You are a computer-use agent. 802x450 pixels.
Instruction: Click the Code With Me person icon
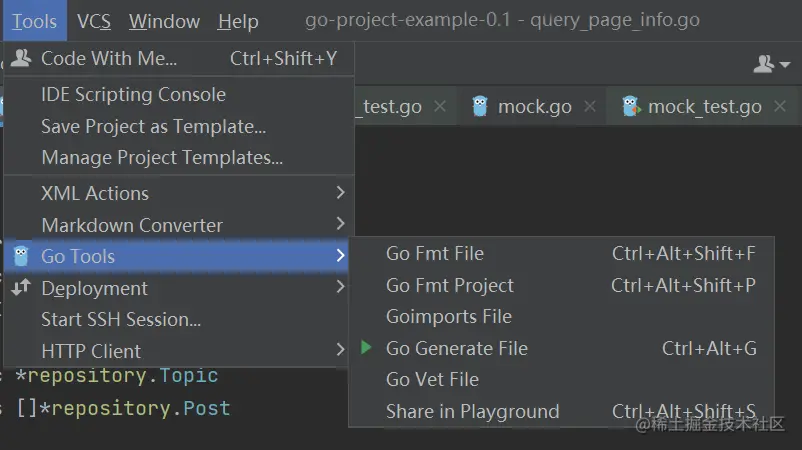pos(21,58)
